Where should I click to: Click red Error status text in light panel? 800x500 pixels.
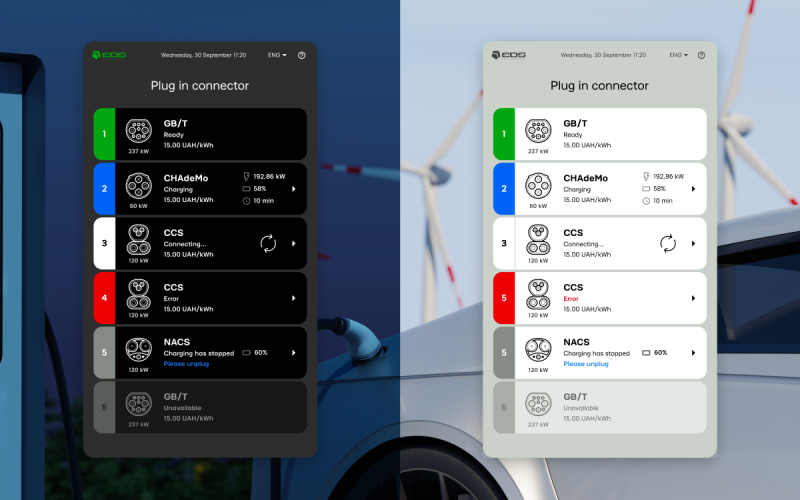[x=570, y=299]
